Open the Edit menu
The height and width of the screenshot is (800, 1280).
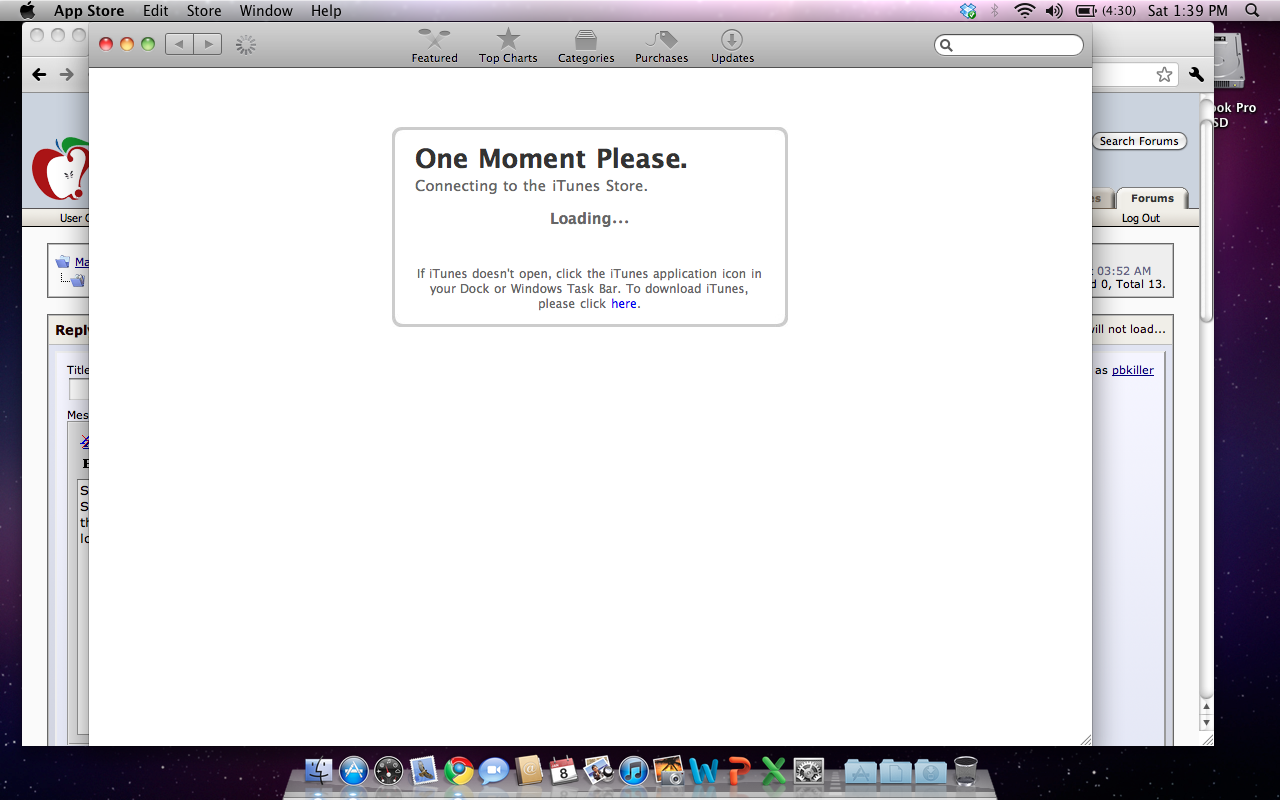155,11
